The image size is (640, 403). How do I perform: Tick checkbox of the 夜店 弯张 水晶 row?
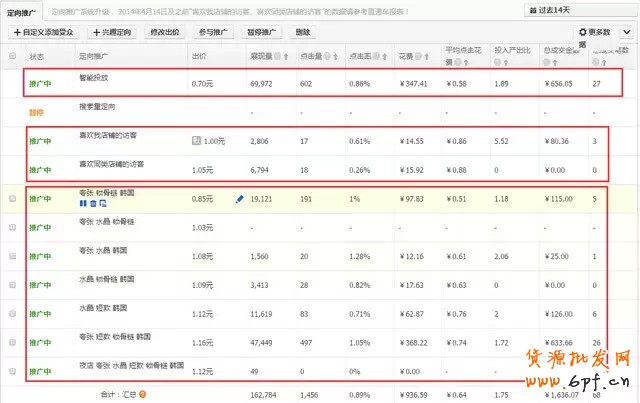12,370
